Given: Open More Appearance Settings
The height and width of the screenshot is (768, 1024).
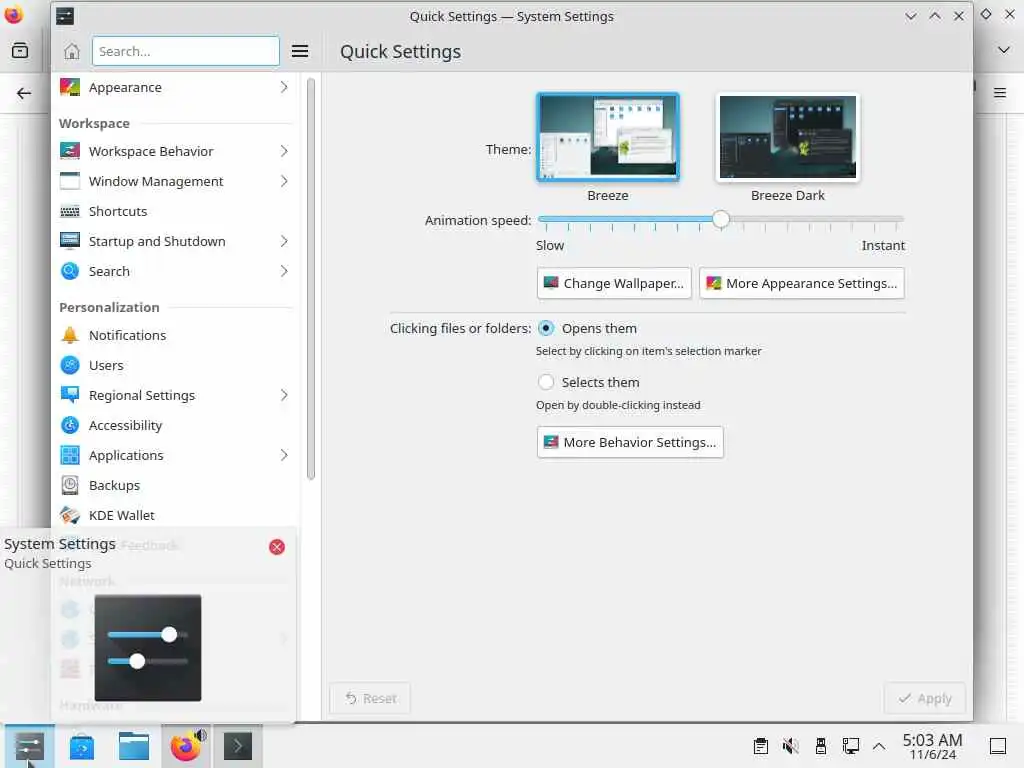Looking at the screenshot, I should point(802,283).
